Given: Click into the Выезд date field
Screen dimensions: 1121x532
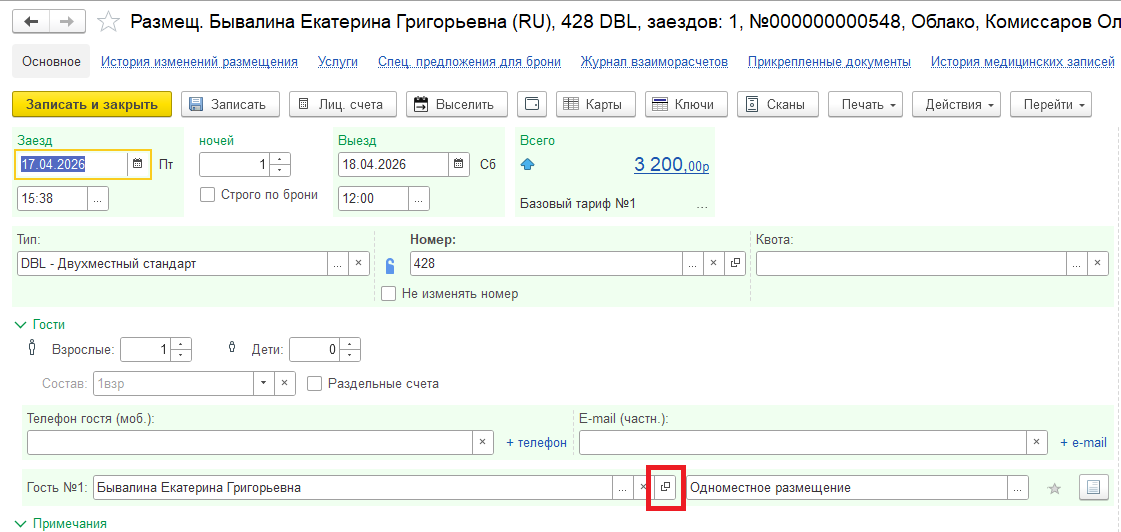Looking at the screenshot, I should (393, 164).
